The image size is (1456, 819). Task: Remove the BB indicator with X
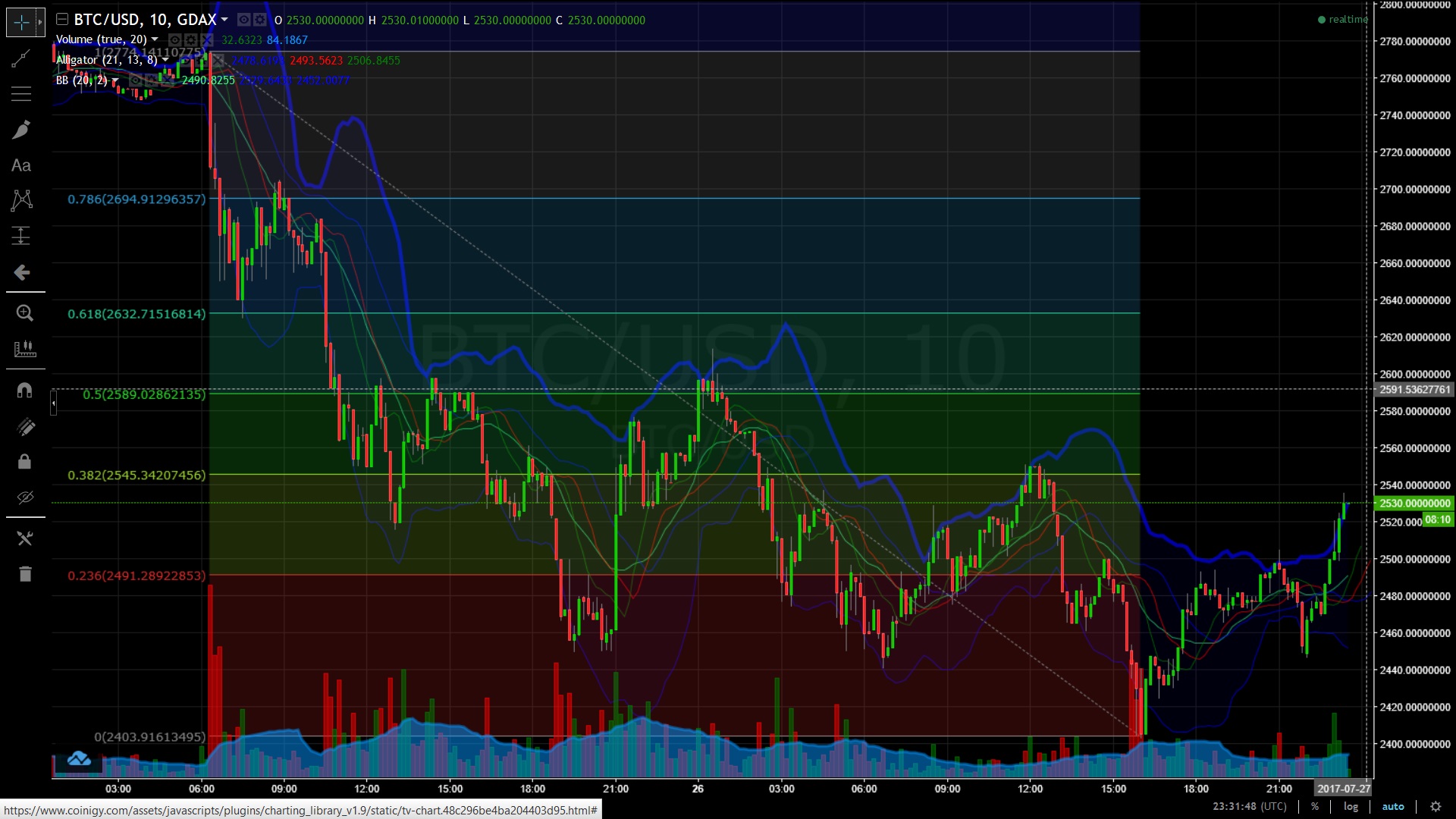point(167,80)
